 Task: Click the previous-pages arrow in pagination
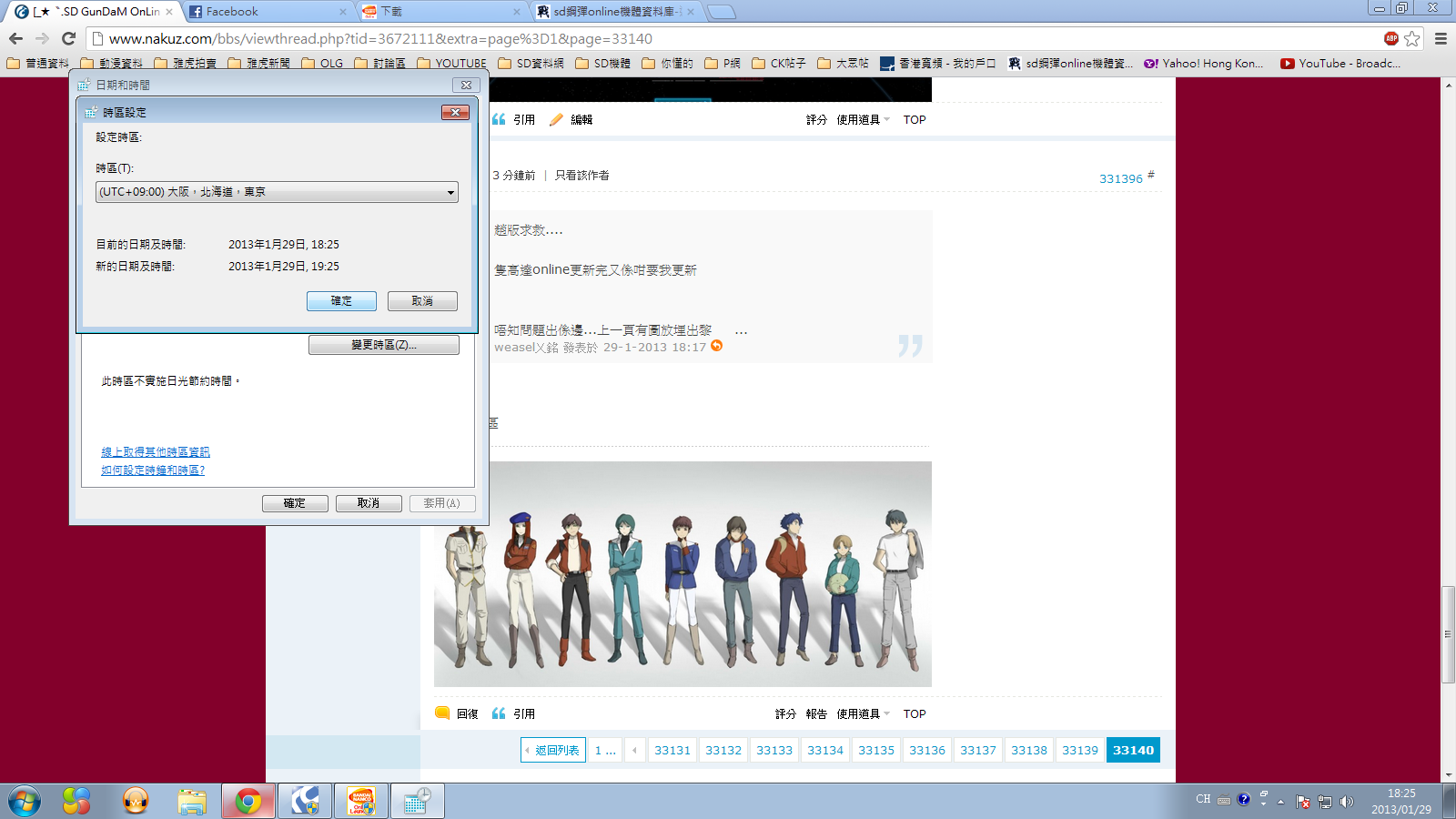(634, 750)
